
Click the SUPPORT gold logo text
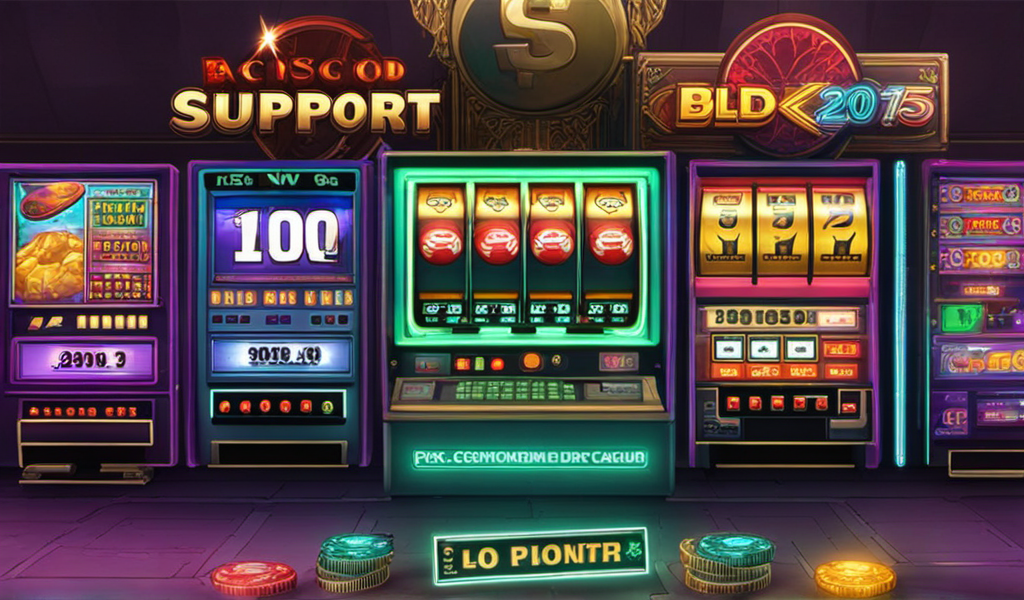[305, 112]
